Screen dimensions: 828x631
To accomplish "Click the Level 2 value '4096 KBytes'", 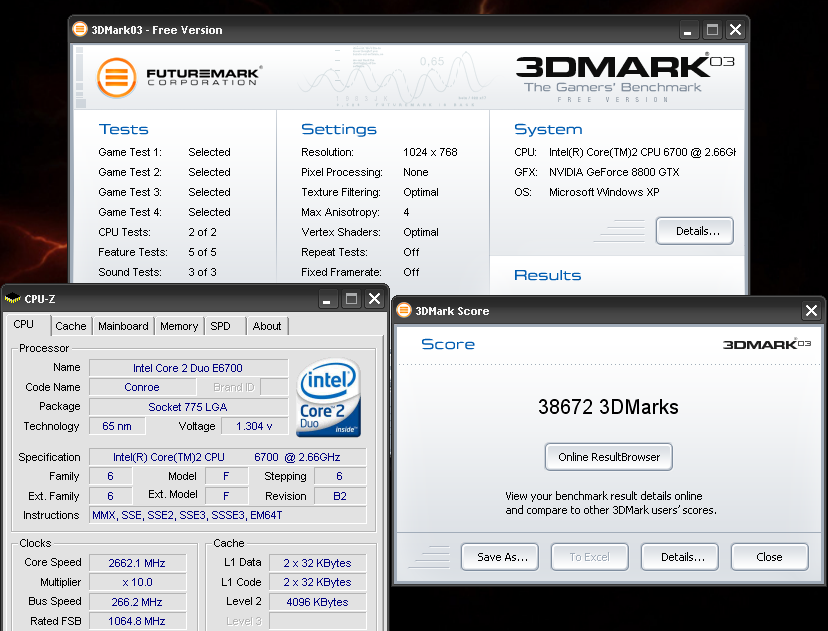I will [317, 602].
